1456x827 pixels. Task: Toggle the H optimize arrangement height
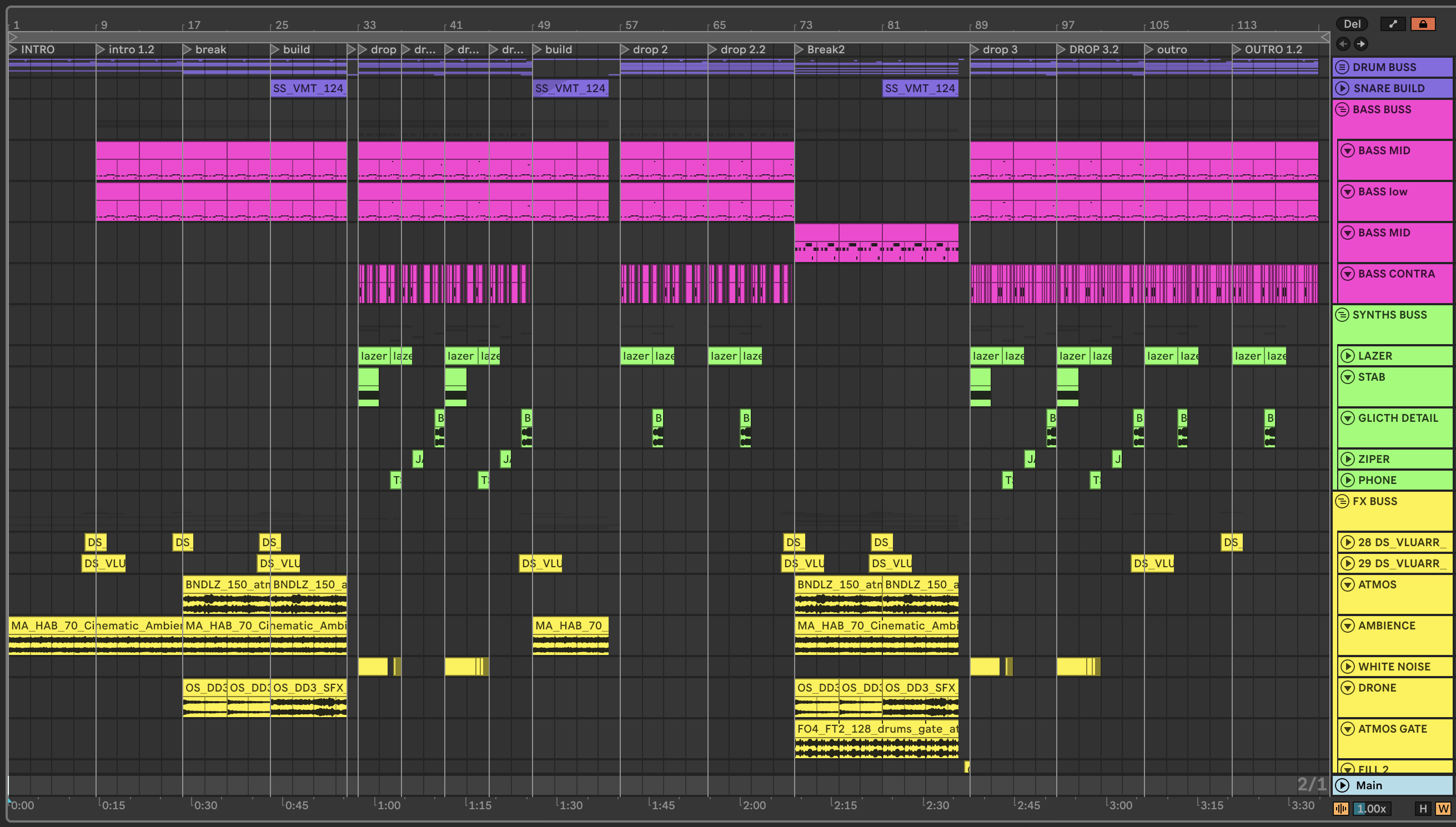click(x=1423, y=809)
